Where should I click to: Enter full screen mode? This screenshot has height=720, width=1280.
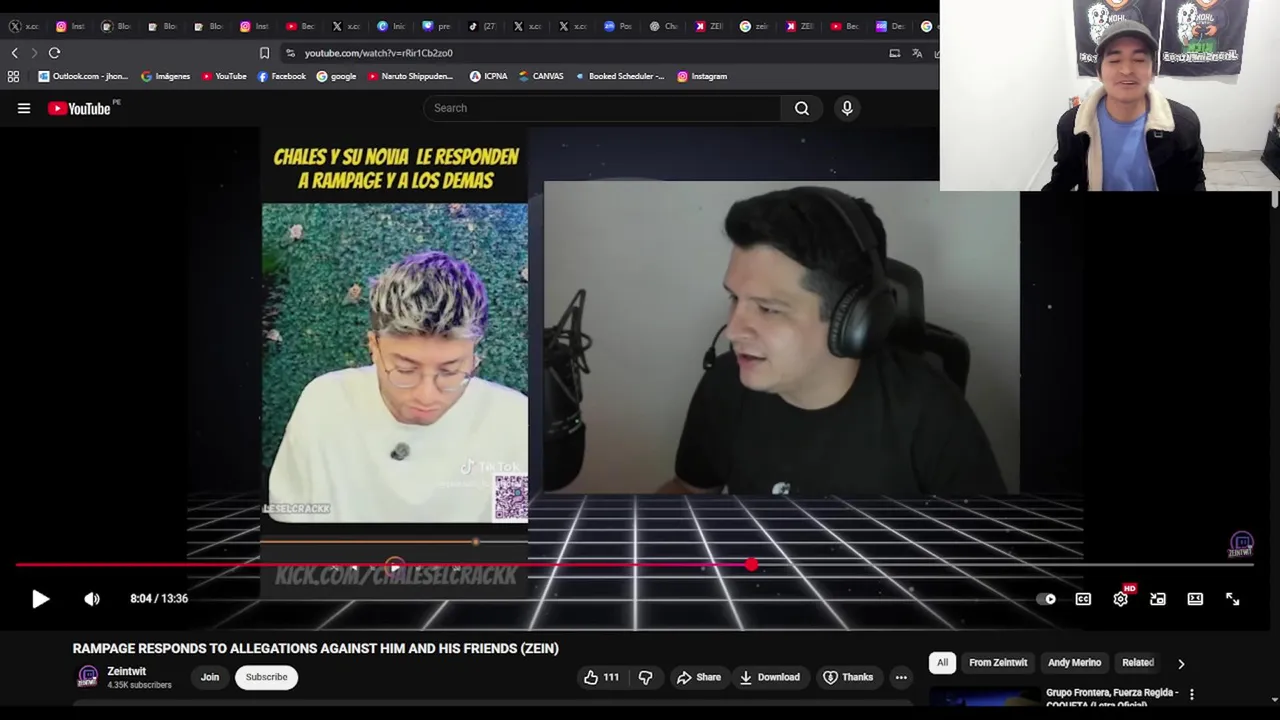pyautogui.click(x=1233, y=599)
